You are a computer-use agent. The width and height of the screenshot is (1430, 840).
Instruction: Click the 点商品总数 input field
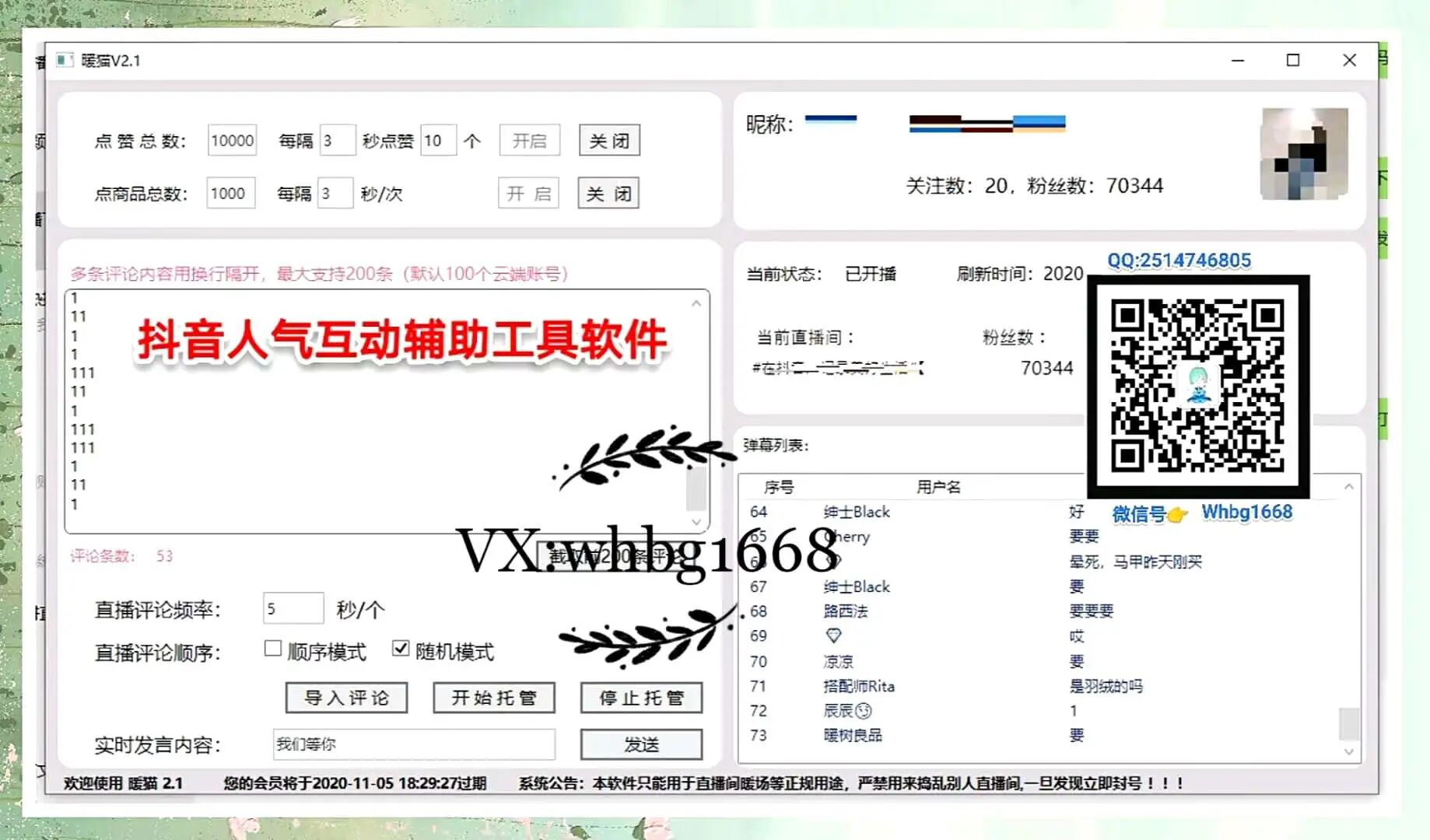coord(231,193)
